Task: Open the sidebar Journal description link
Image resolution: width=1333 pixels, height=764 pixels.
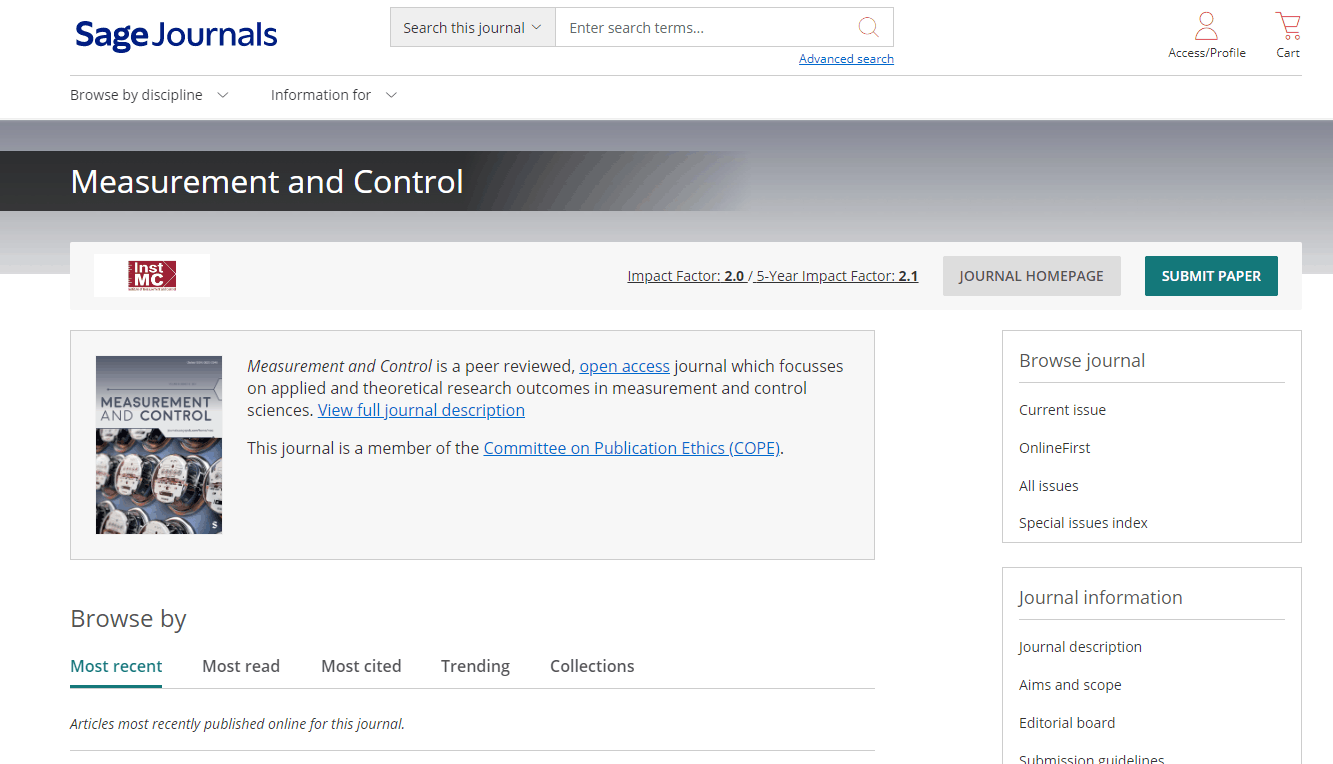Action: [x=1080, y=647]
